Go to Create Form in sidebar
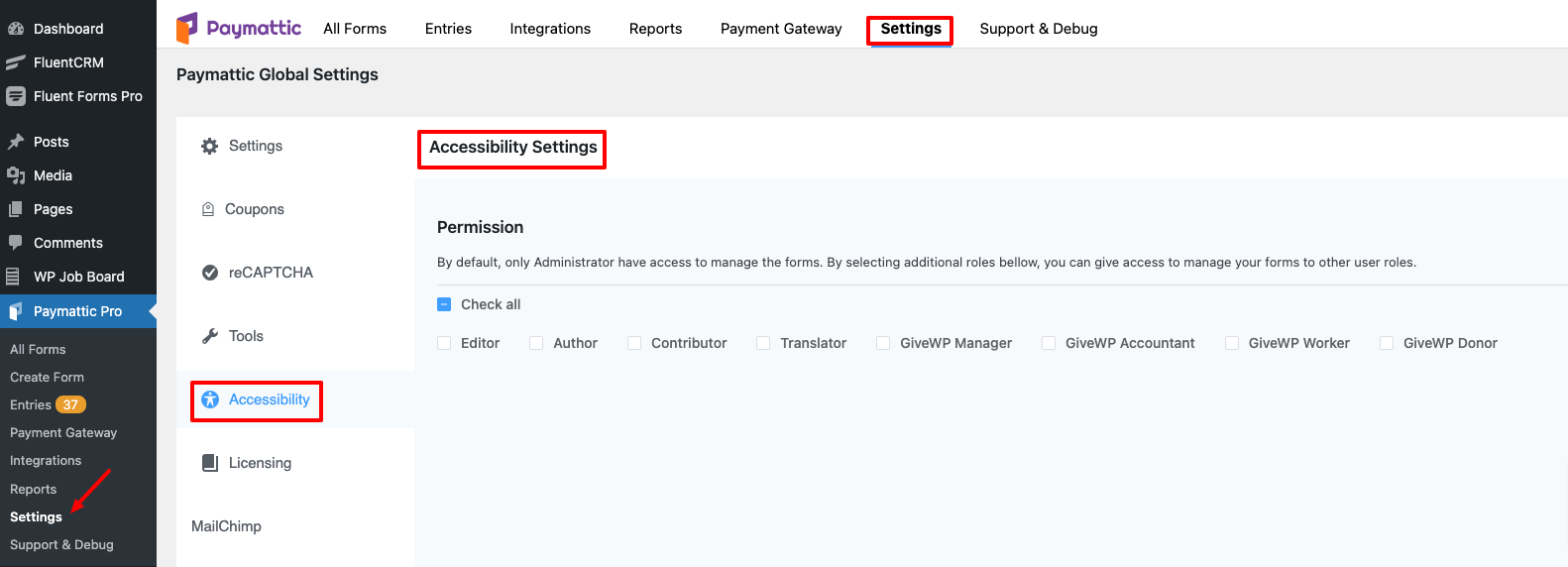1568x567 pixels. tap(47, 377)
